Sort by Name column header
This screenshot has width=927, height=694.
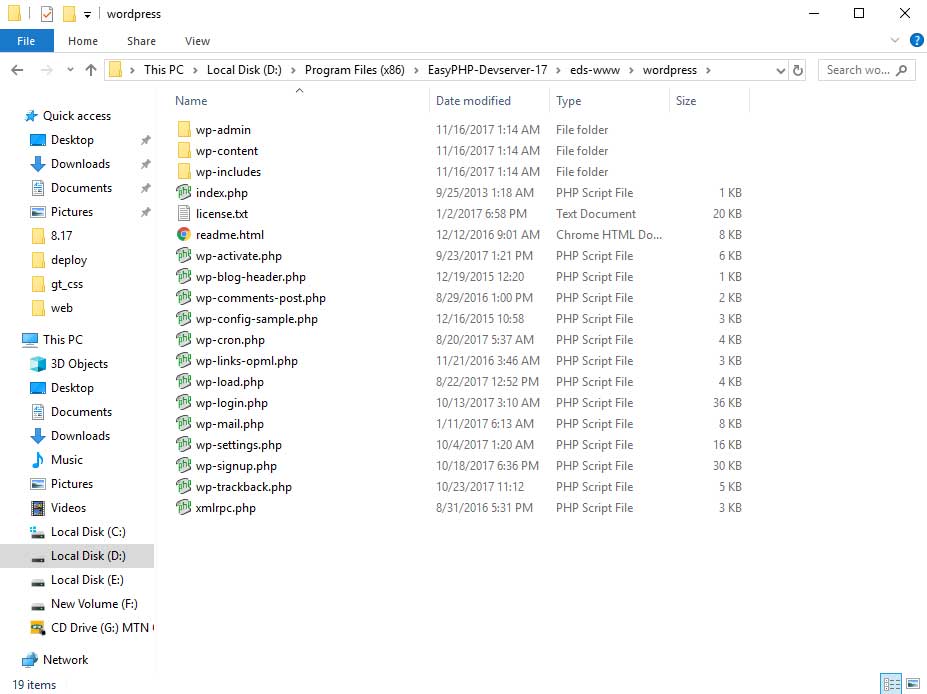coord(300,100)
